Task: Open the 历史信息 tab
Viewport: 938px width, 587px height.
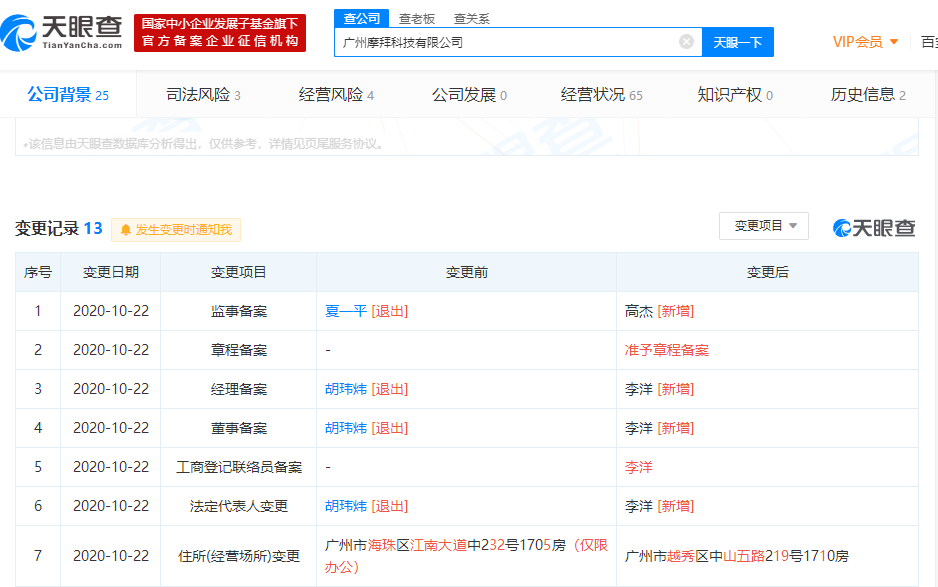Action: coord(868,95)
